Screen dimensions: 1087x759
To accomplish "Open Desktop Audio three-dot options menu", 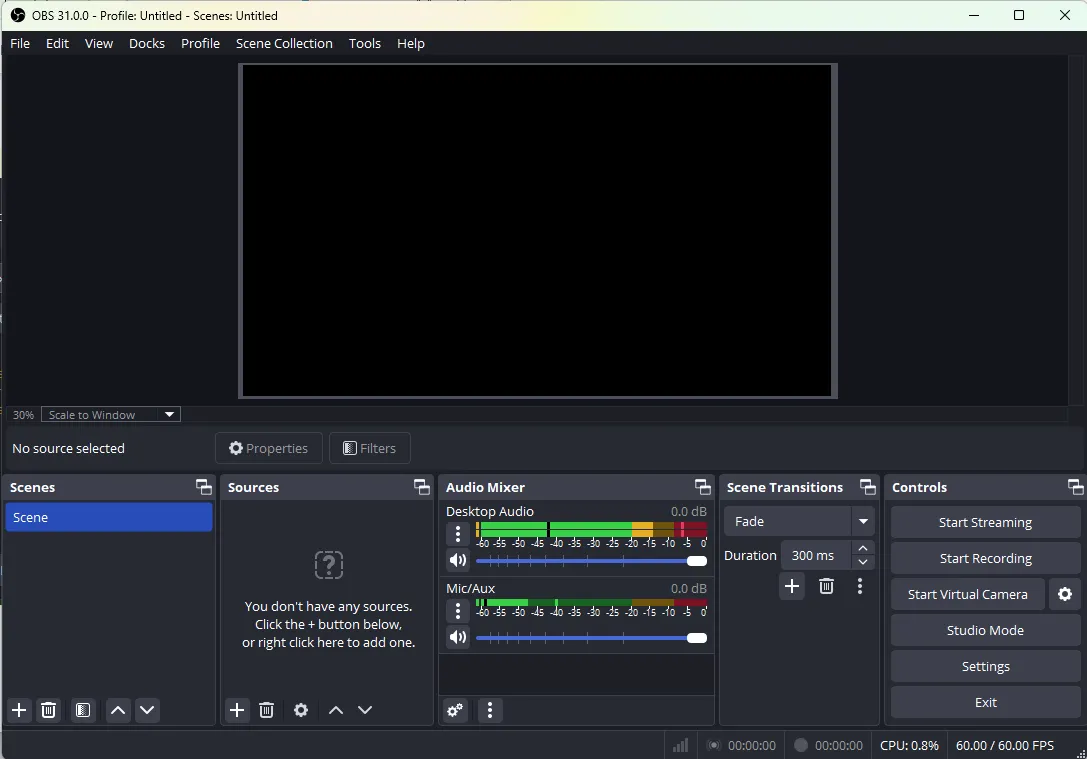I will pos(458,535).
